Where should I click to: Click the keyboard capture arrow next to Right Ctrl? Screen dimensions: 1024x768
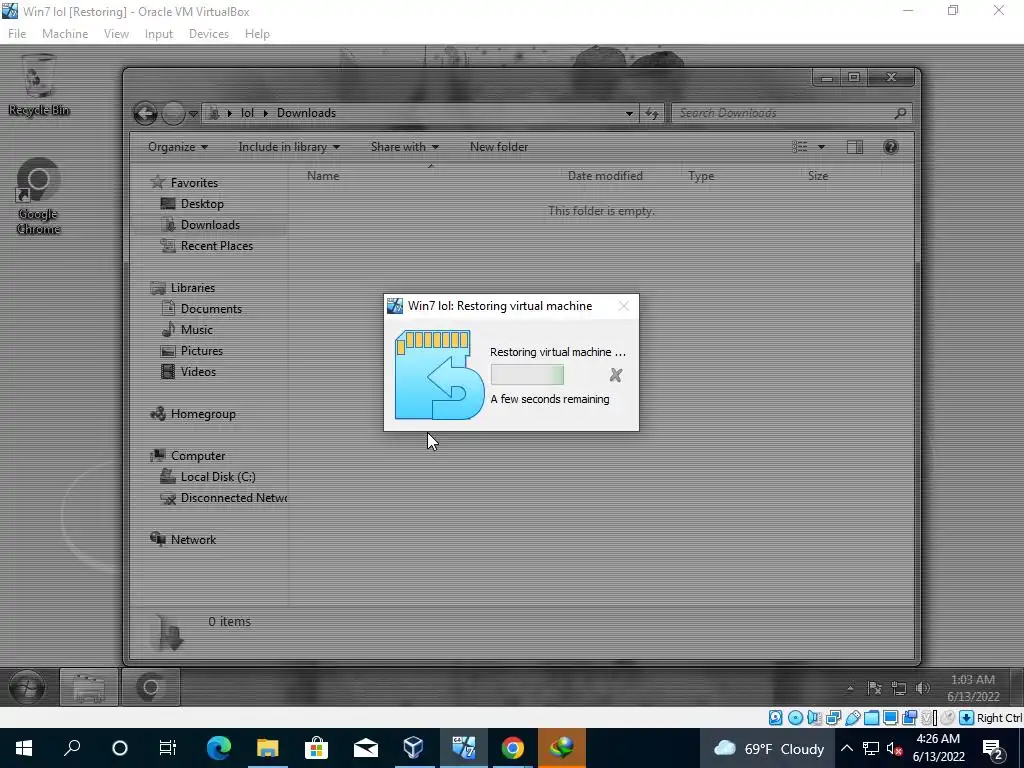point(966,718)
